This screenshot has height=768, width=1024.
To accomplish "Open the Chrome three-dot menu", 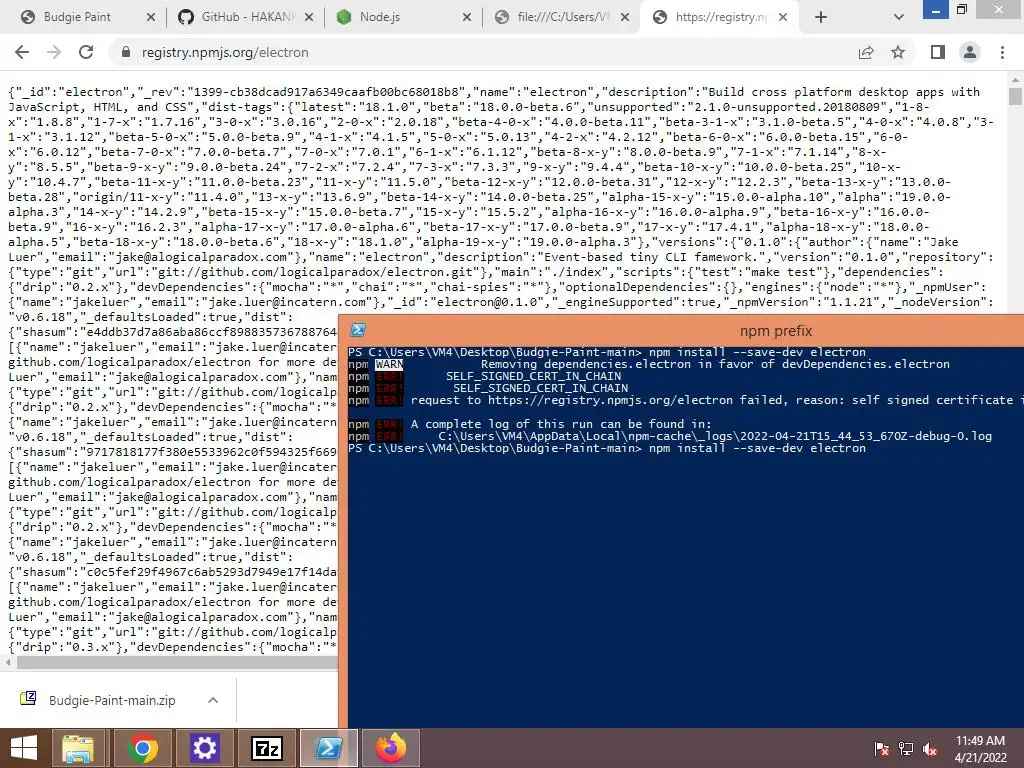I will pyautogui.click(x=1002, y=52).
